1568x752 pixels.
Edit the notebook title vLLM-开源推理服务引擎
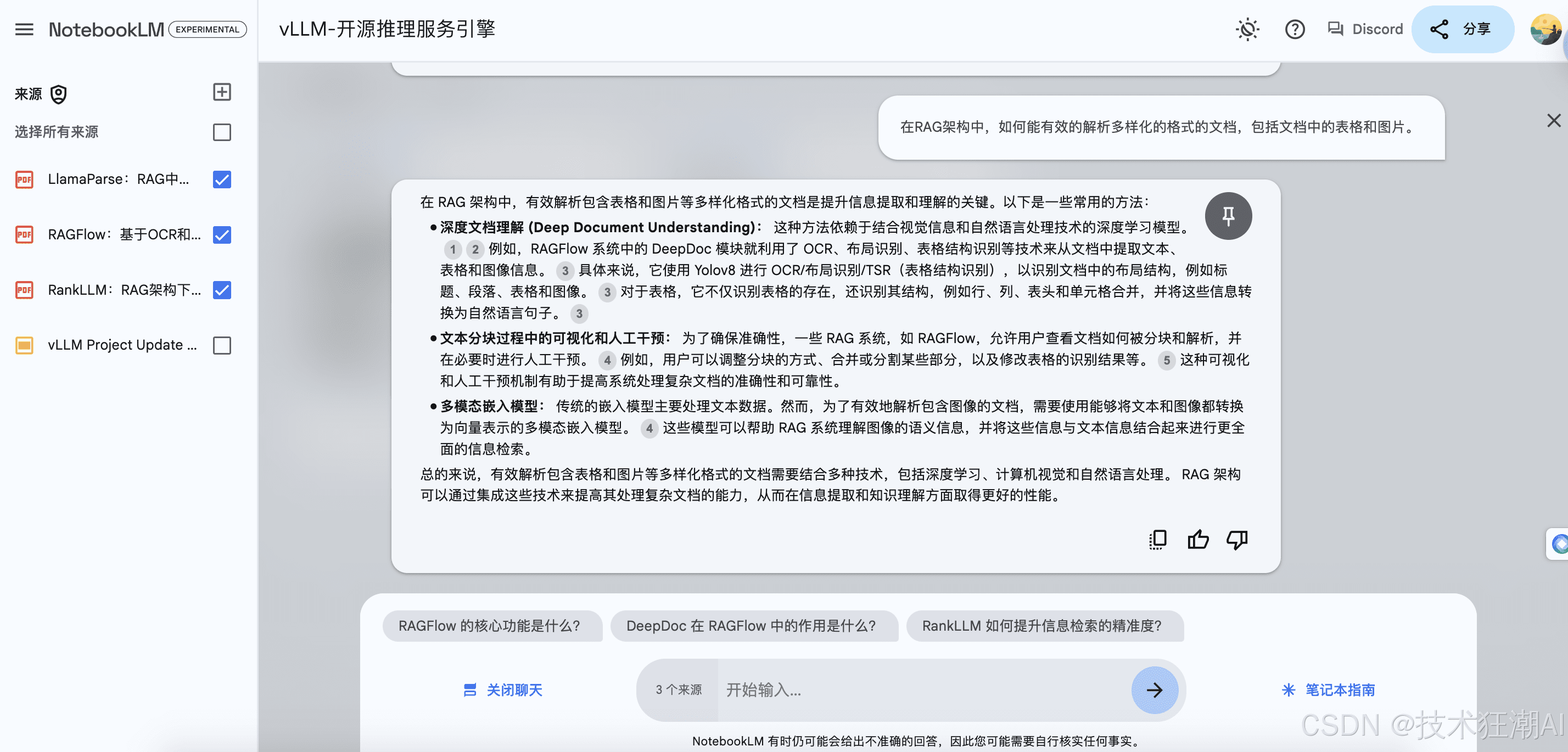(387, 29)
